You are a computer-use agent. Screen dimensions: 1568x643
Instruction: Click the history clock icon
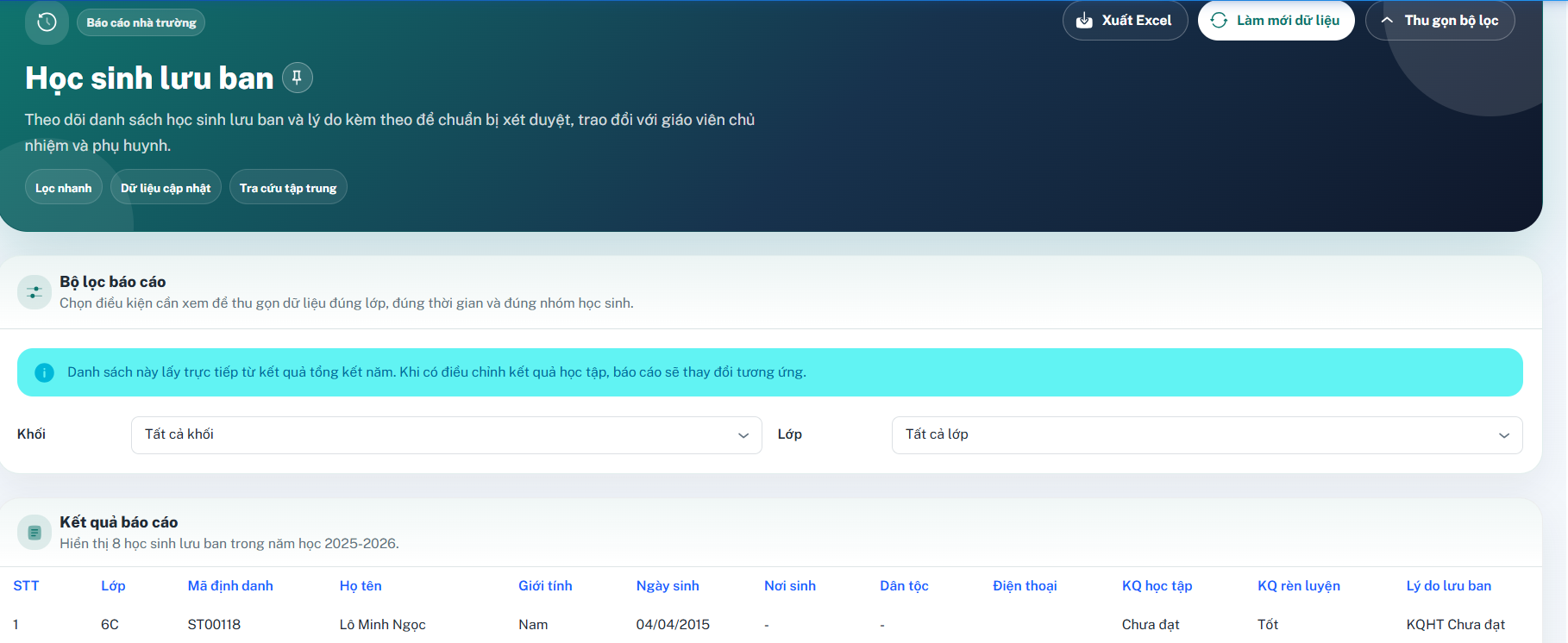click(47, 22)
